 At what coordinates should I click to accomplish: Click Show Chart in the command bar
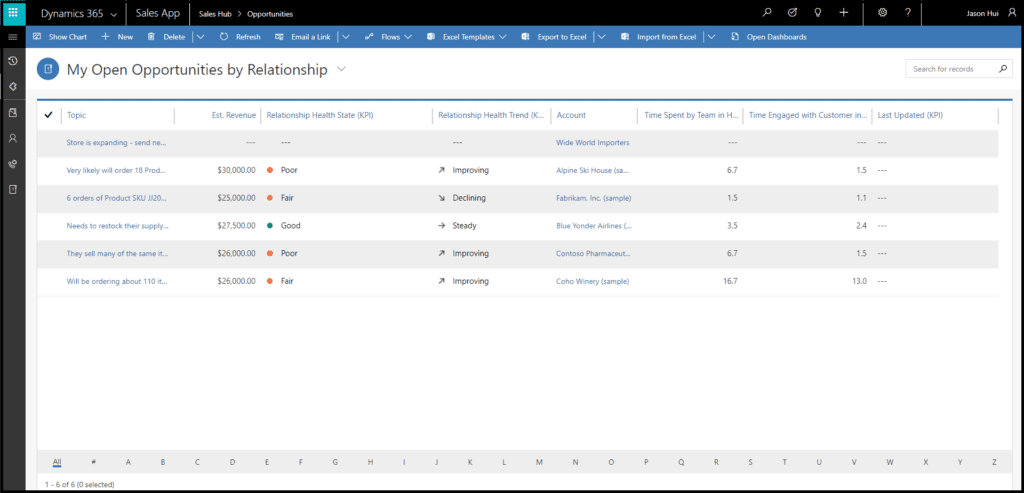pyautogui.click(x=60, y=37)
